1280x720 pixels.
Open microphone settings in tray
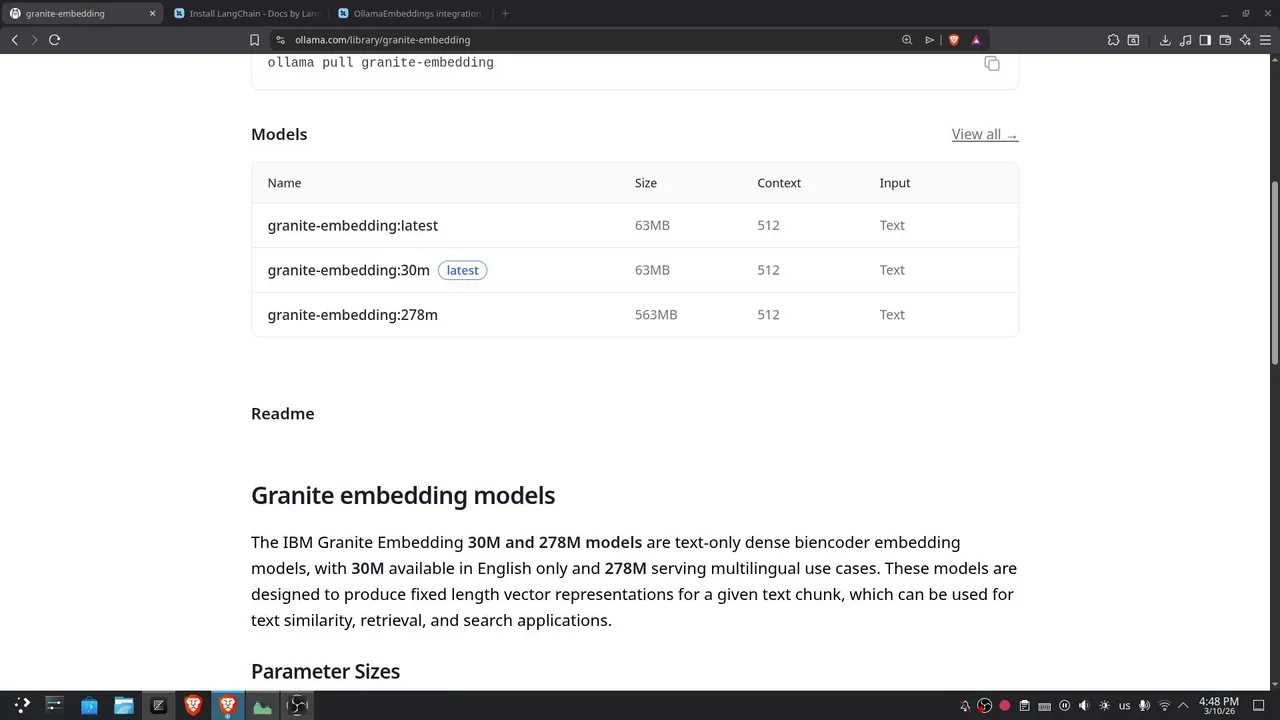[1145, 706]
